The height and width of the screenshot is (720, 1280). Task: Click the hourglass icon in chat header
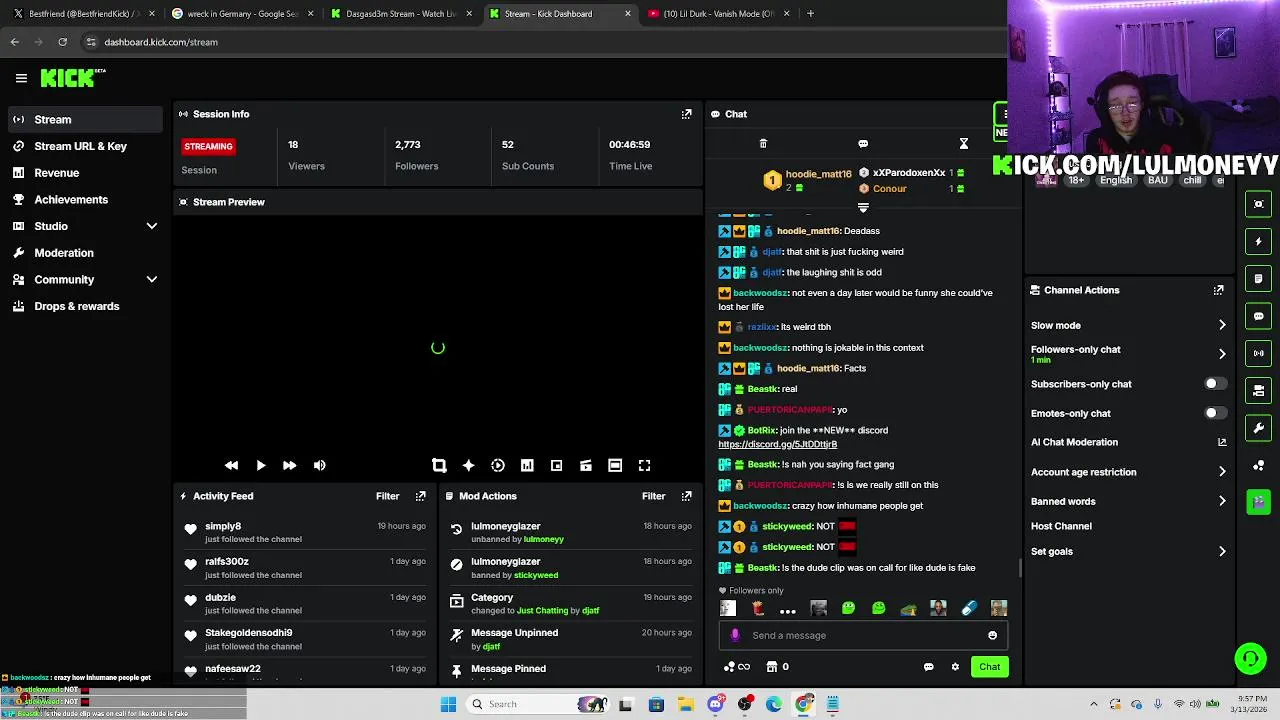tap(964, 144)
